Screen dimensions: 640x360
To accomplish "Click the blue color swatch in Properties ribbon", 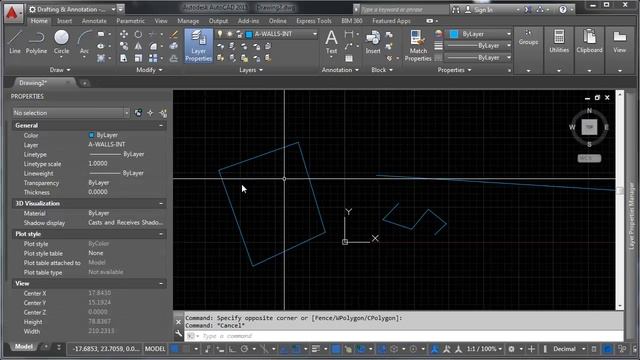I will [454, 34].
